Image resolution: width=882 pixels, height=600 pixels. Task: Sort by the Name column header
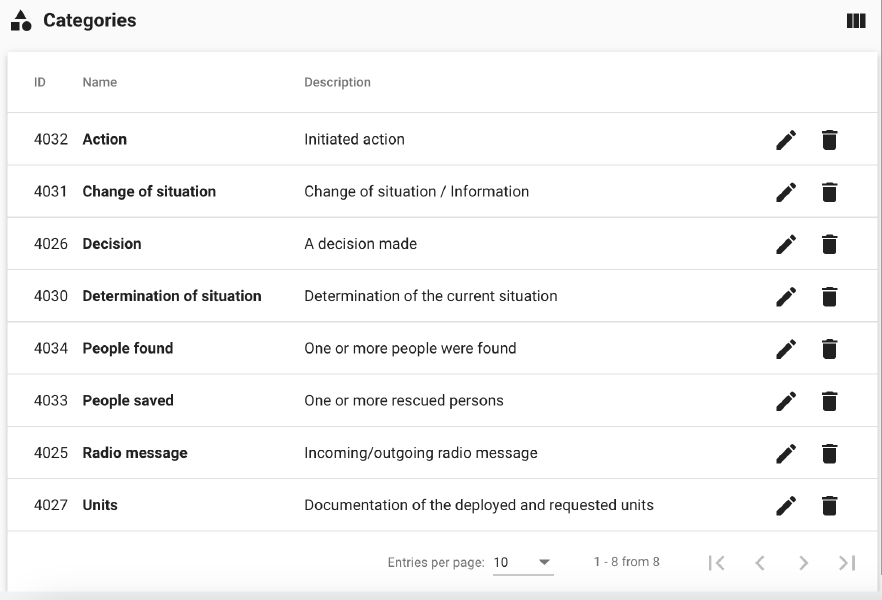click(x=100, y=82)
